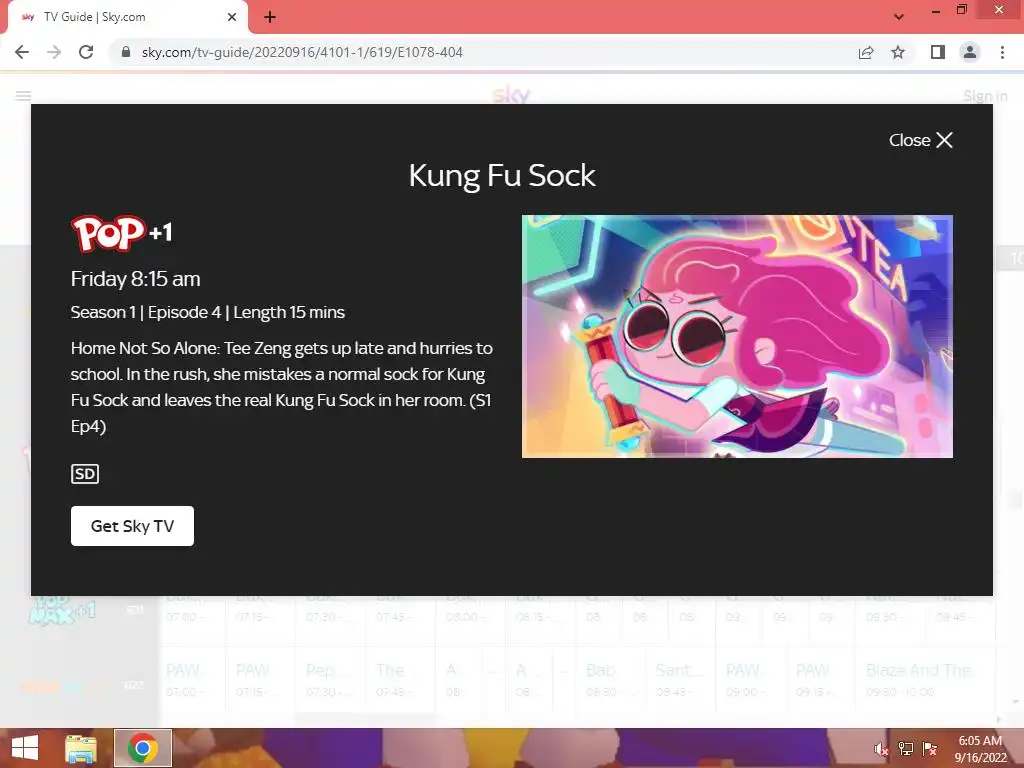Click the Kung Fu Sock episode artwork
Image resolution: width=1024 pixels, height=768 pixels.
click(737, 336)
